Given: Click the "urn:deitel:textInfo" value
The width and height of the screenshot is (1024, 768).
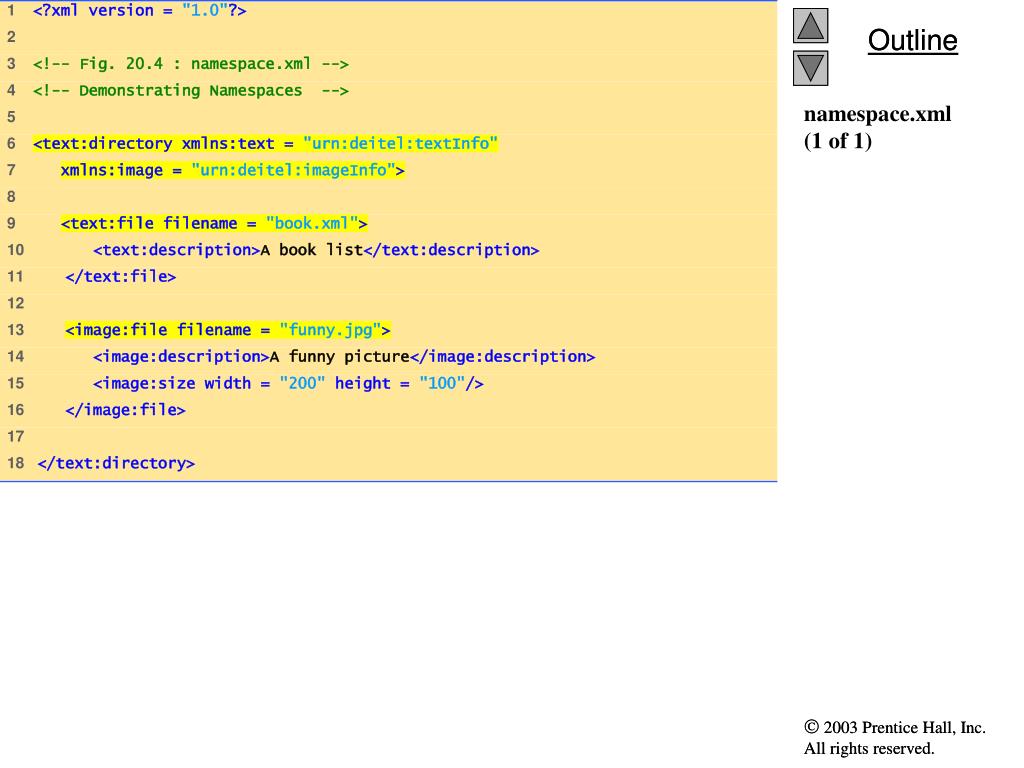Looking at the screenshot, I should (x=400, y=144).
